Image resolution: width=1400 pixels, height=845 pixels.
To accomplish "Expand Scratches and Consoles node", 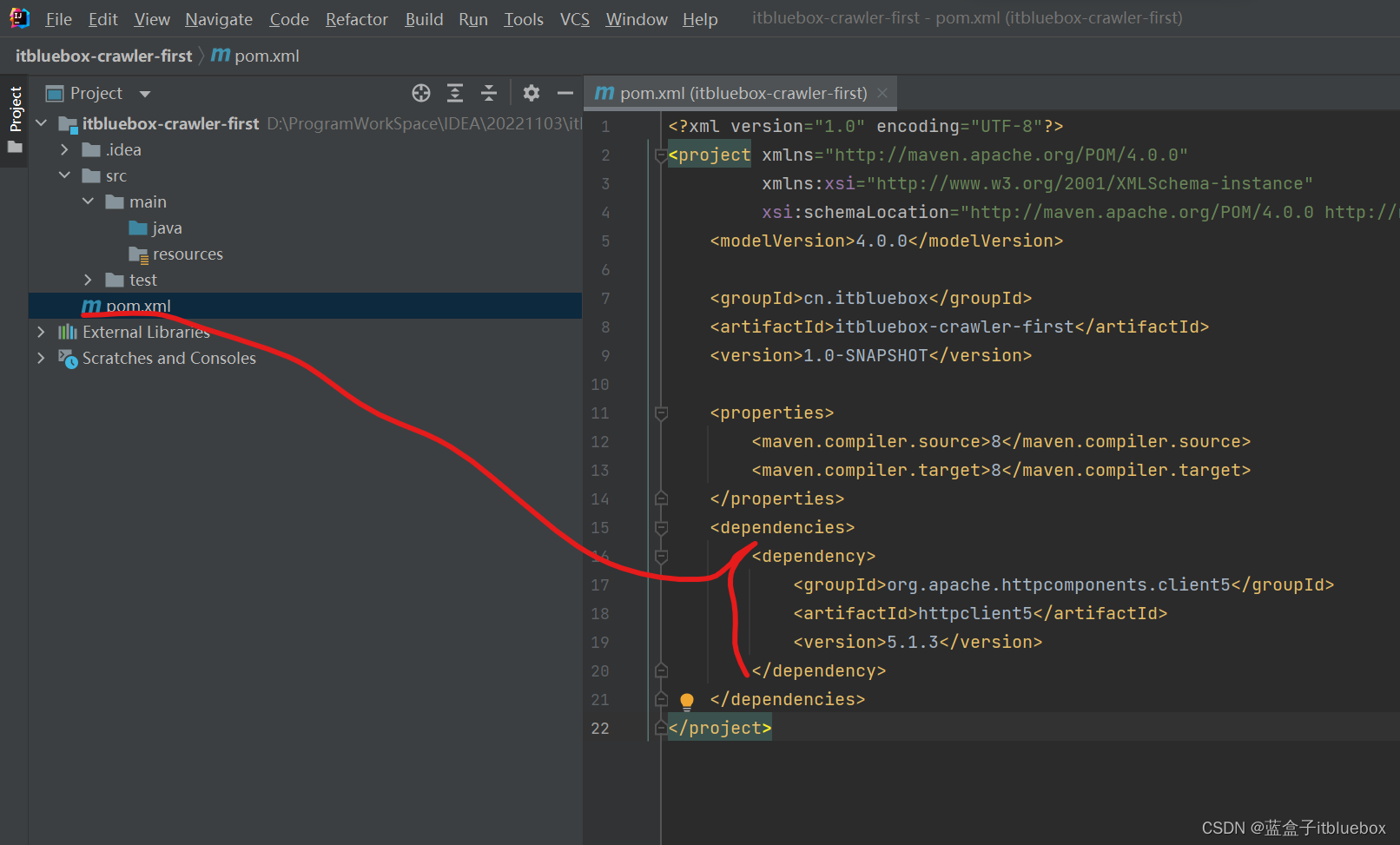I will [41, 358].
